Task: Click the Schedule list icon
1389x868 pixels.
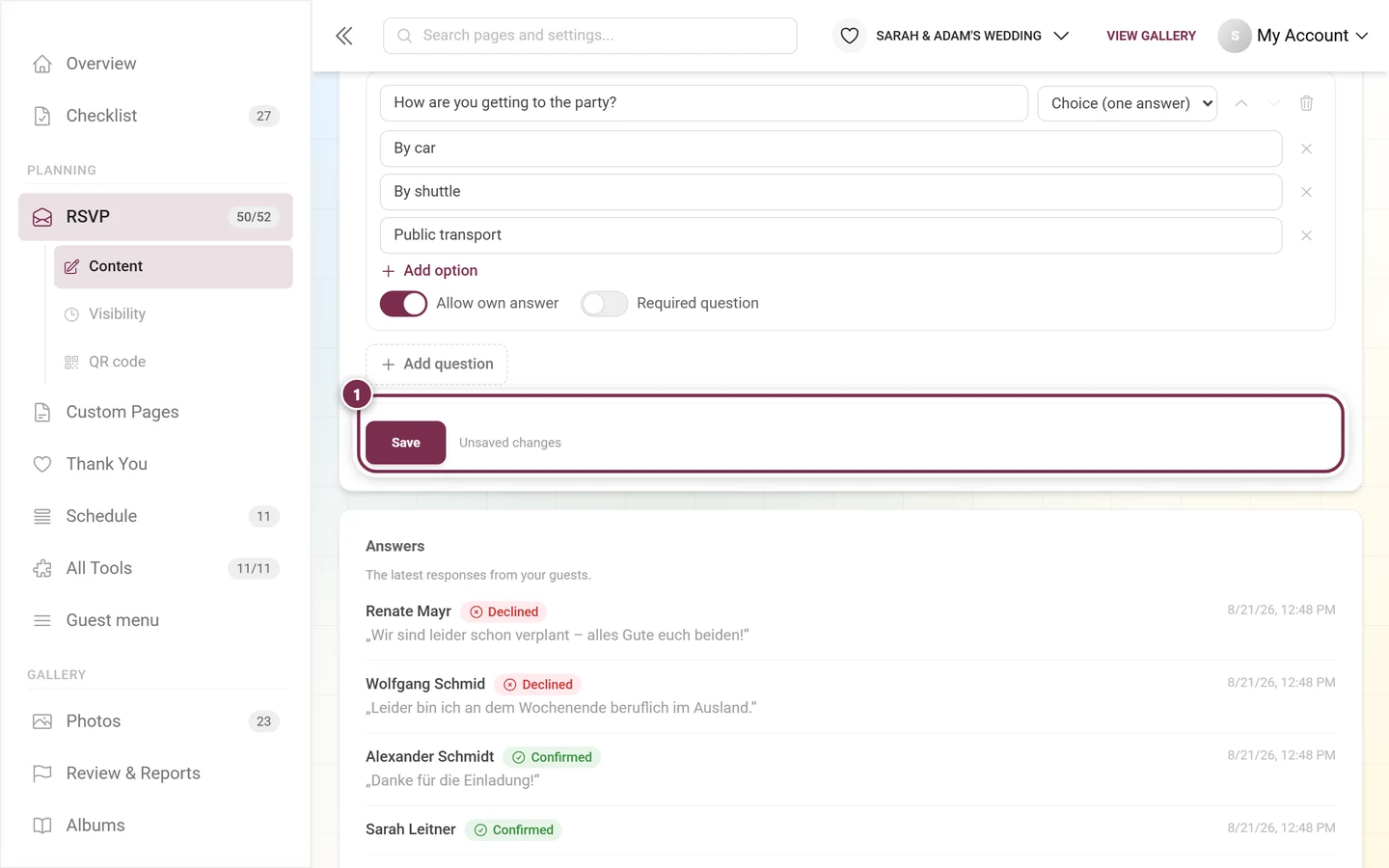Action: pyautogui.click(x=42, y=517)
